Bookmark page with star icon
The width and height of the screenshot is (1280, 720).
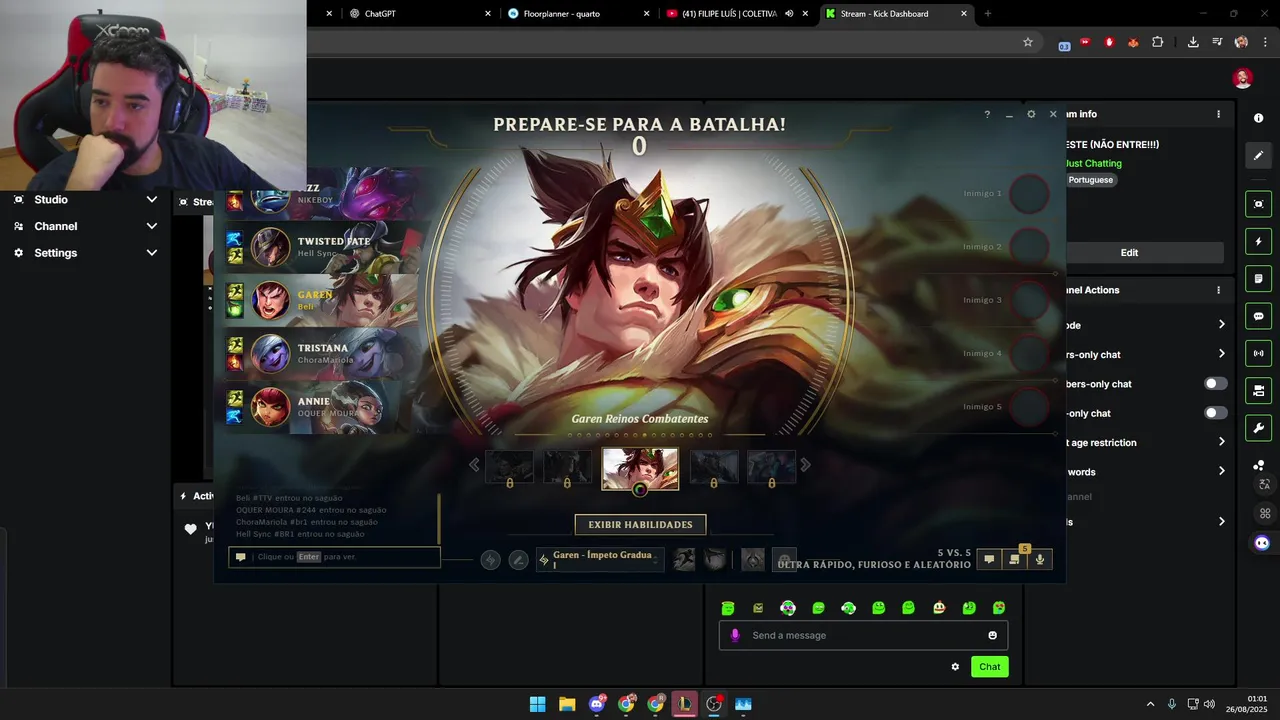(x=1027, y=42)
